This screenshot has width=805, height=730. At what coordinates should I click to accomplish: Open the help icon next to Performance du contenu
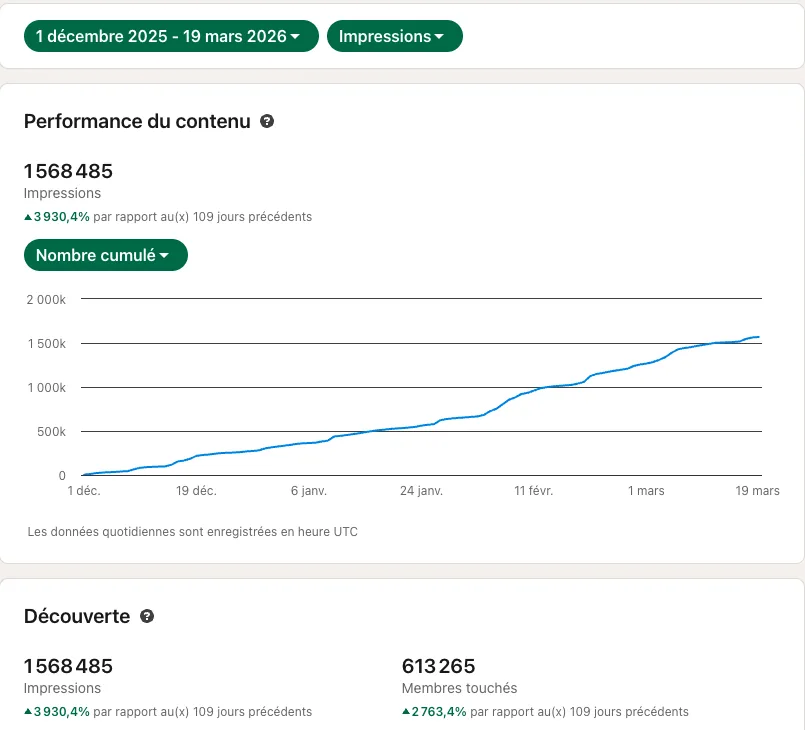coord(267,121)
